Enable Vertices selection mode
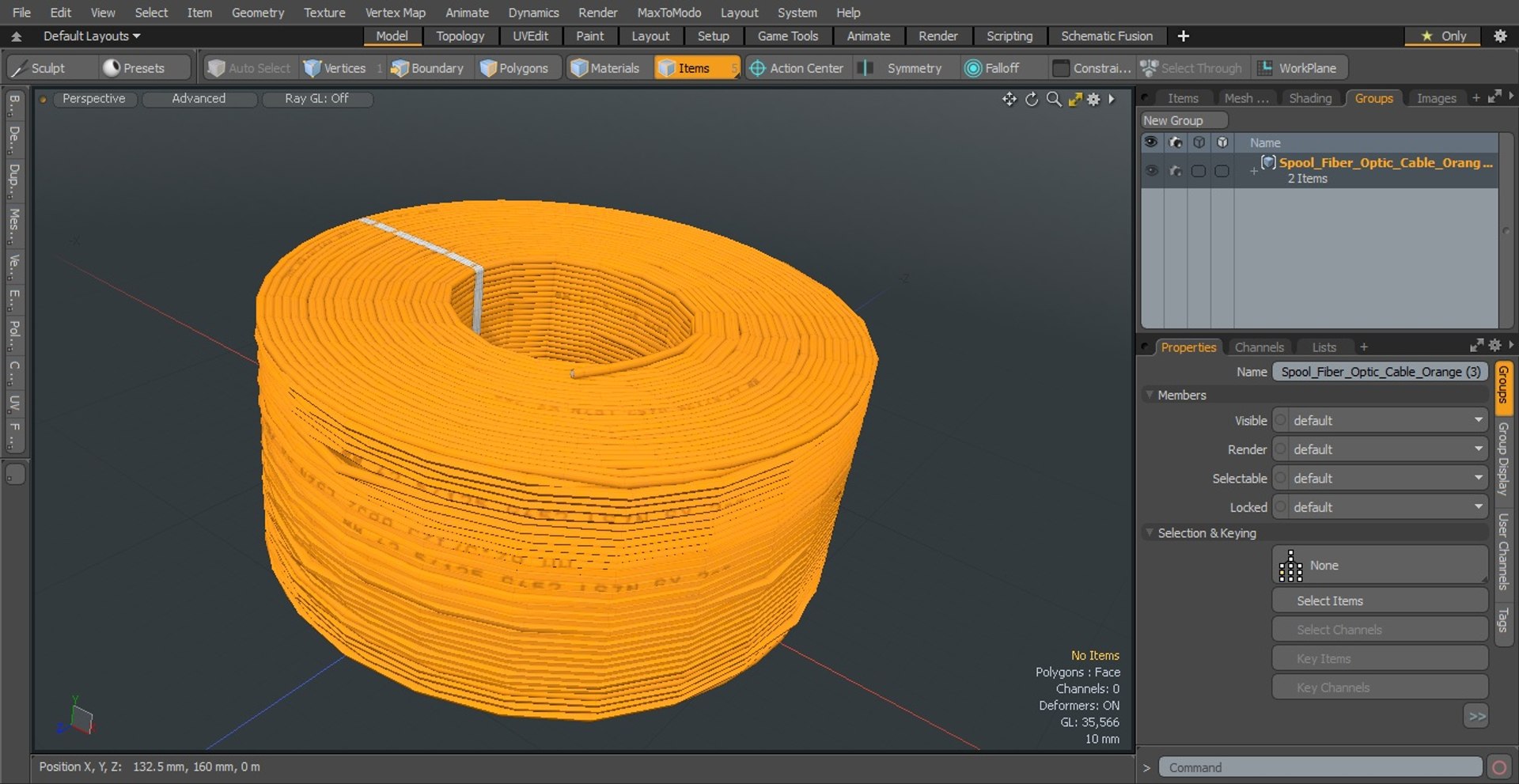 [335, 68]
